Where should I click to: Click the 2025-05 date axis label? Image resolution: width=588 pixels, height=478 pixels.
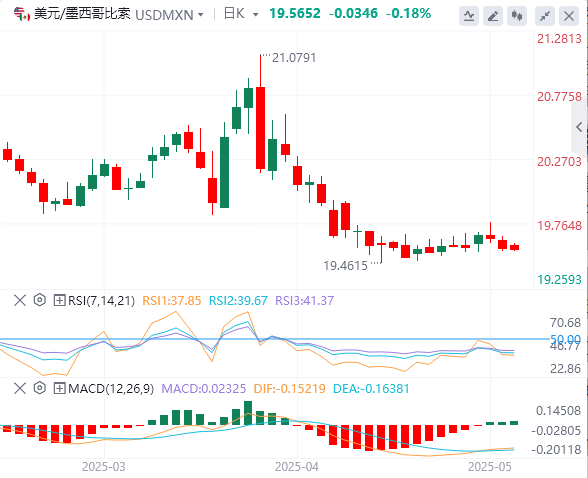coord(490,467)
